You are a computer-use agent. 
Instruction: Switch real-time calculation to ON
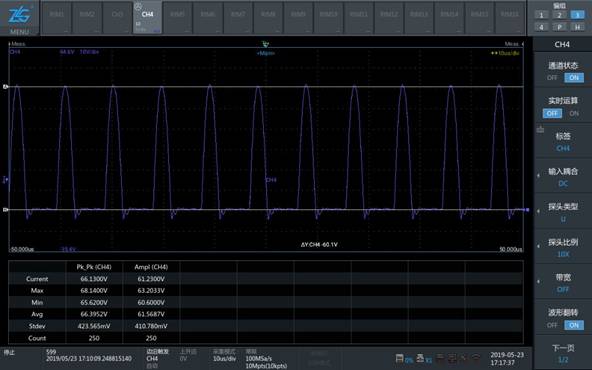click(x=574, y=113)
